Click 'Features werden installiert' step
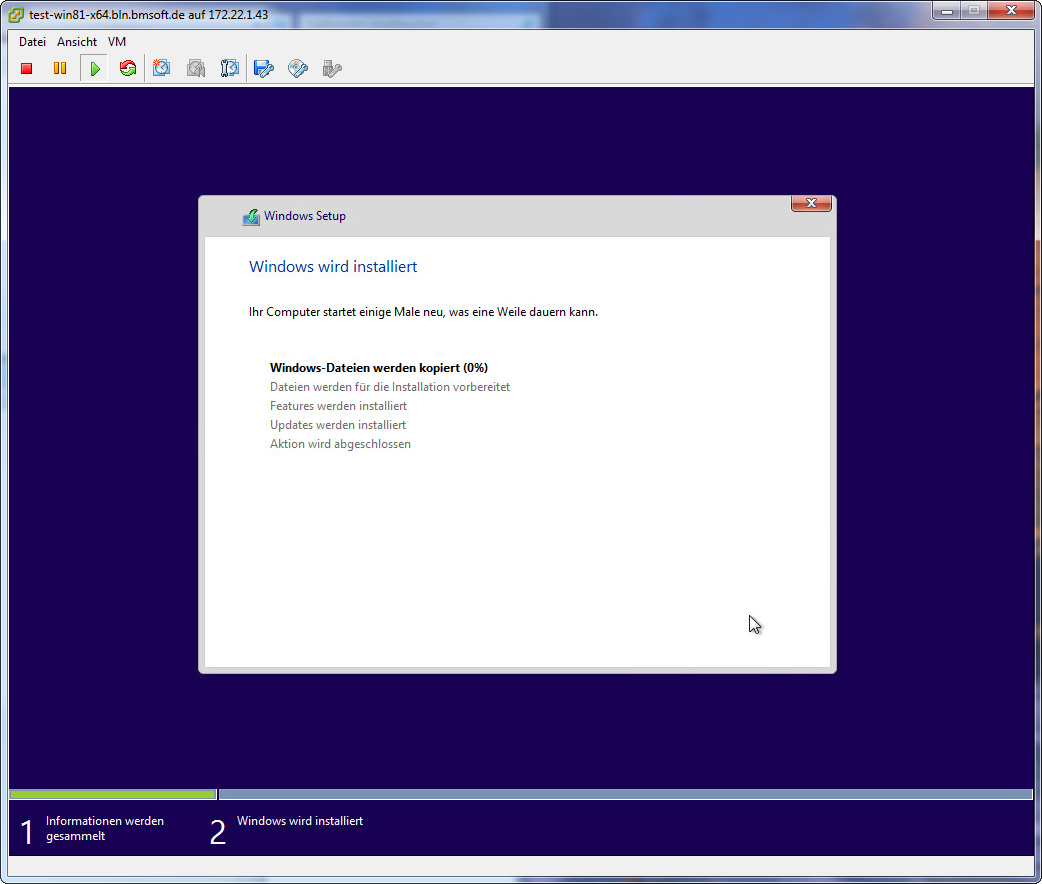Screen dimensions: 1042x884 click(x=338, y=406)
